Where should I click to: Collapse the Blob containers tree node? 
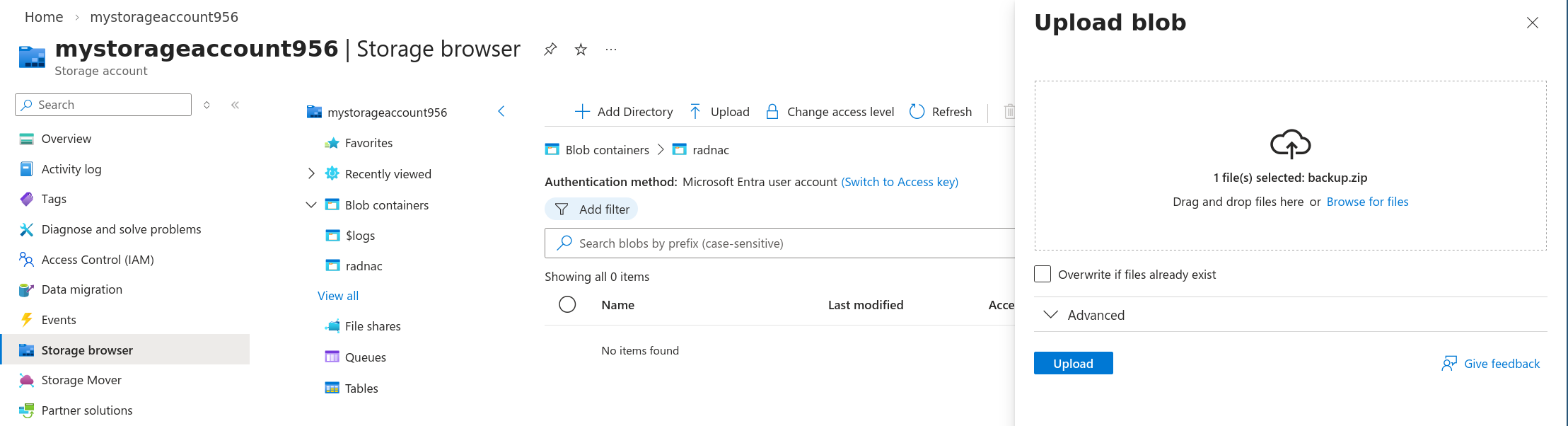pos(311,205)
